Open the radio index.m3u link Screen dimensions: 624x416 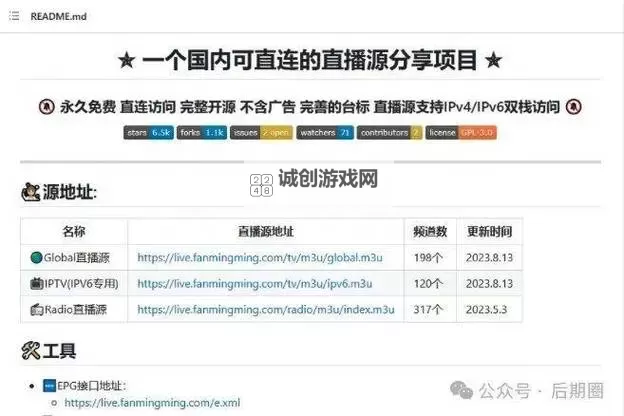(266, 309)
